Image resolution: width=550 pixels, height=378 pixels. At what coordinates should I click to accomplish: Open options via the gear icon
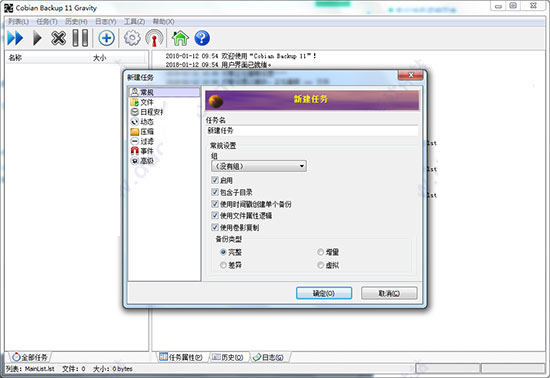[132, 38]
